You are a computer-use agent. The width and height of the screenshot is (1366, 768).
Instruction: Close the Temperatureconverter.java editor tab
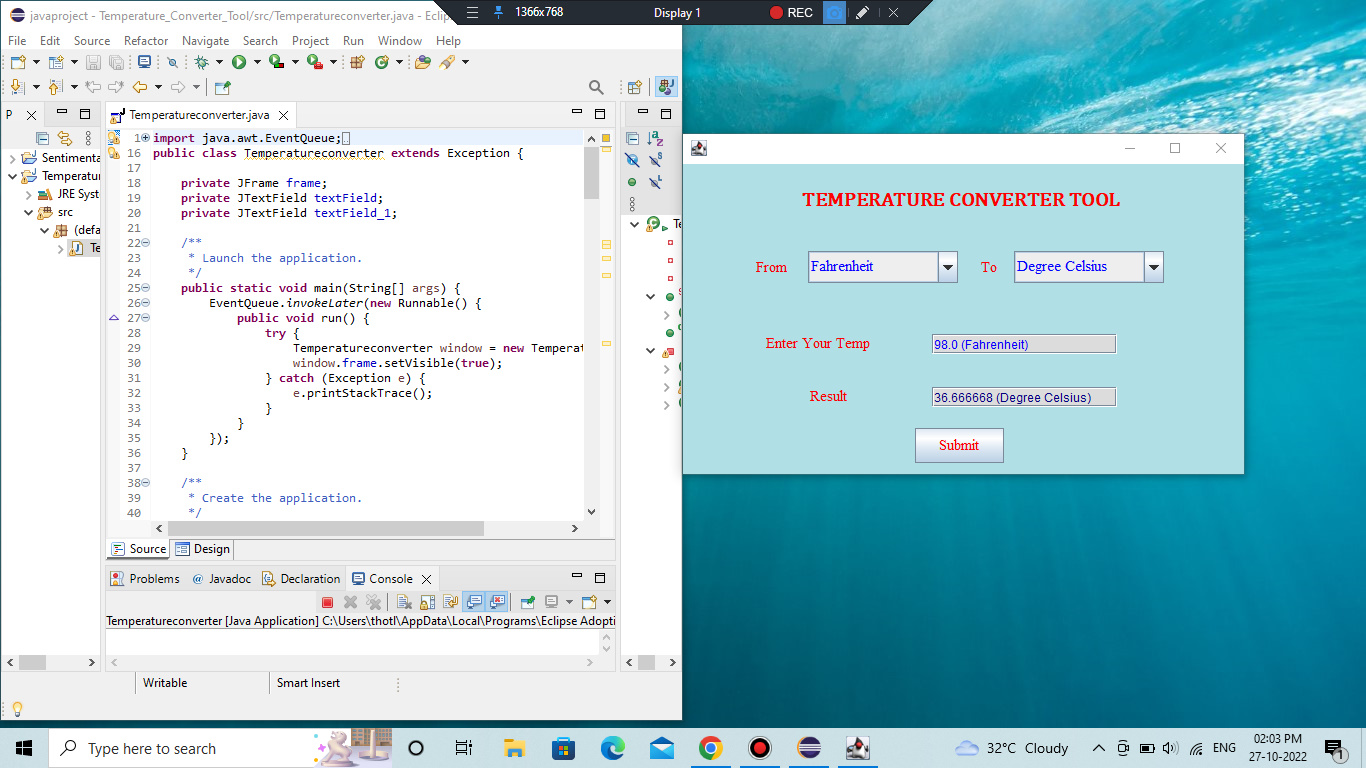point(283,115)
